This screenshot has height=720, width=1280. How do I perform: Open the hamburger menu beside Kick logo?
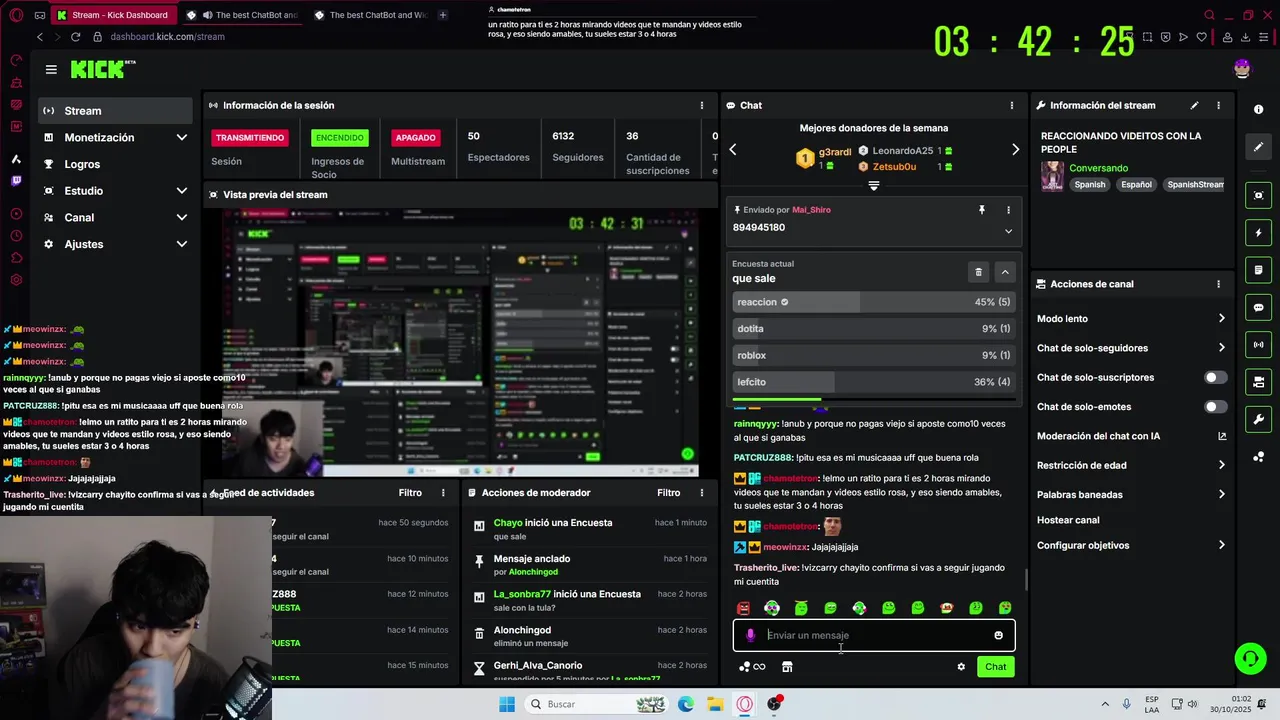point(51,69)
